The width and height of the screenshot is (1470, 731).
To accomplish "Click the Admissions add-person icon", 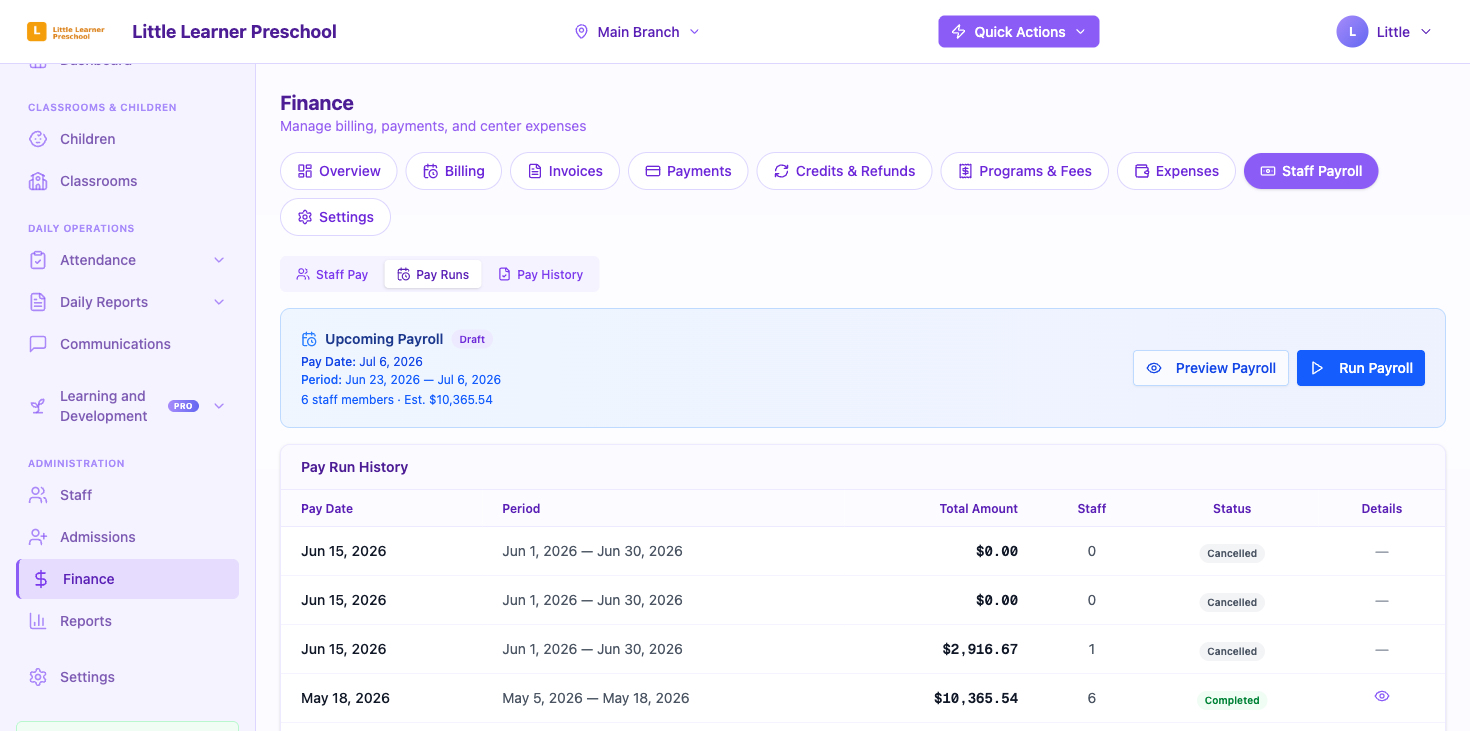I will (38, 537).
